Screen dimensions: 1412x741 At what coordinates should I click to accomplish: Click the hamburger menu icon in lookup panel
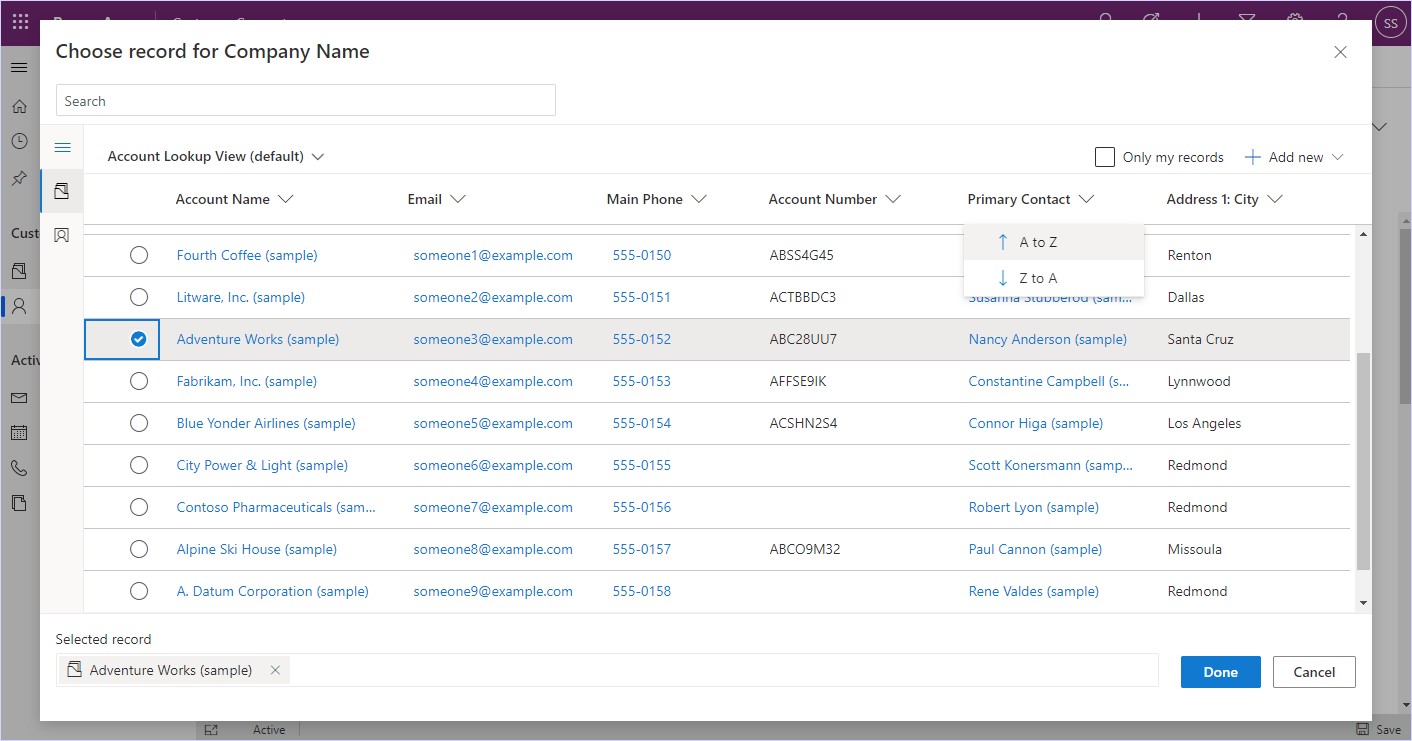[x=62, y=148]
